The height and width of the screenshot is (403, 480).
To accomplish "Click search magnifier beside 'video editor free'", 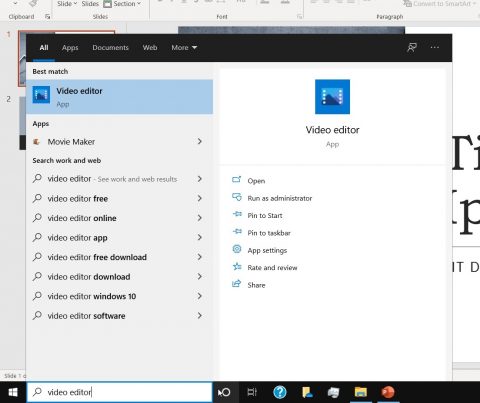I will [x=37, y=198].
